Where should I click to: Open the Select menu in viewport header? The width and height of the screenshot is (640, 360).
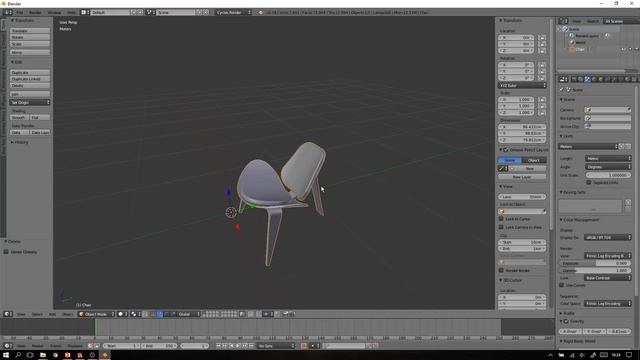coord(37,314)
